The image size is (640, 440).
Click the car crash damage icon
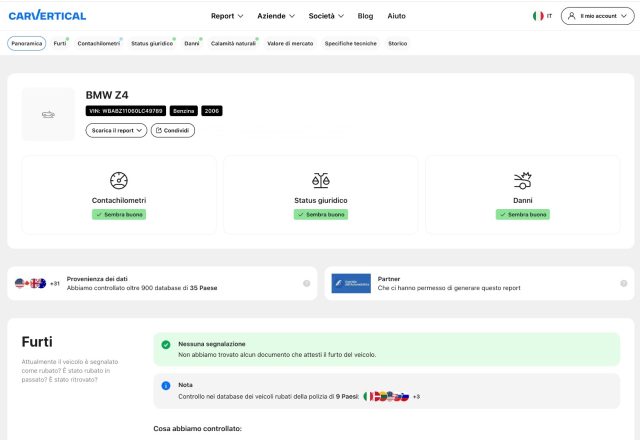(x=522, y=180)
